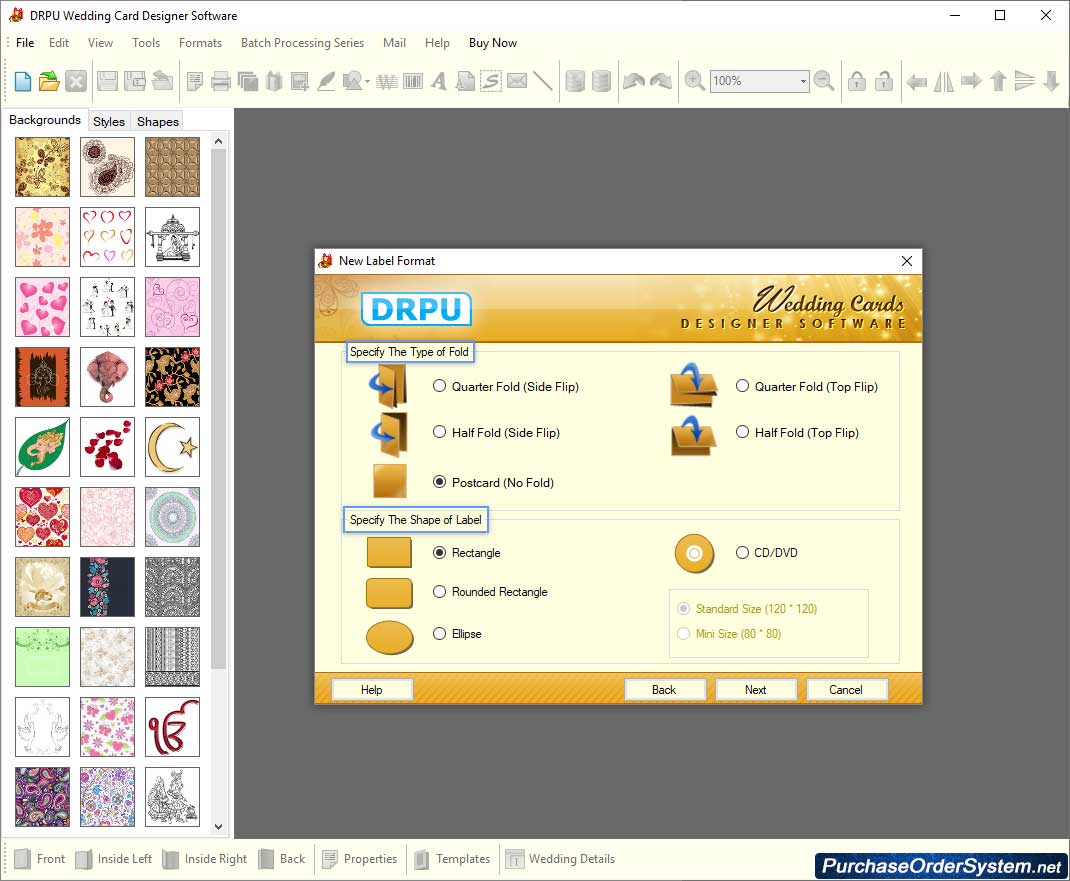Click the Next button in dialog
Viewport: 1070px width, 881px height.
click(x=755, y=689)
